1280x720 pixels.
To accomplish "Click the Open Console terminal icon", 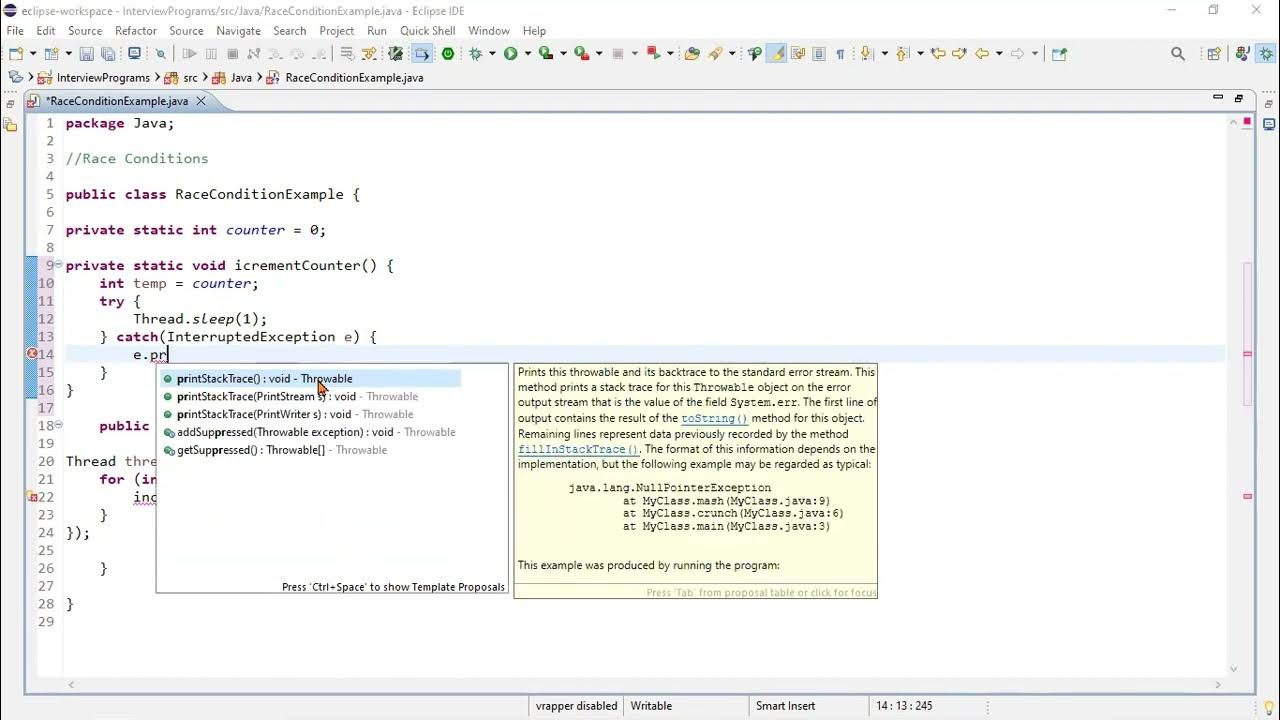I will (133, 54).
